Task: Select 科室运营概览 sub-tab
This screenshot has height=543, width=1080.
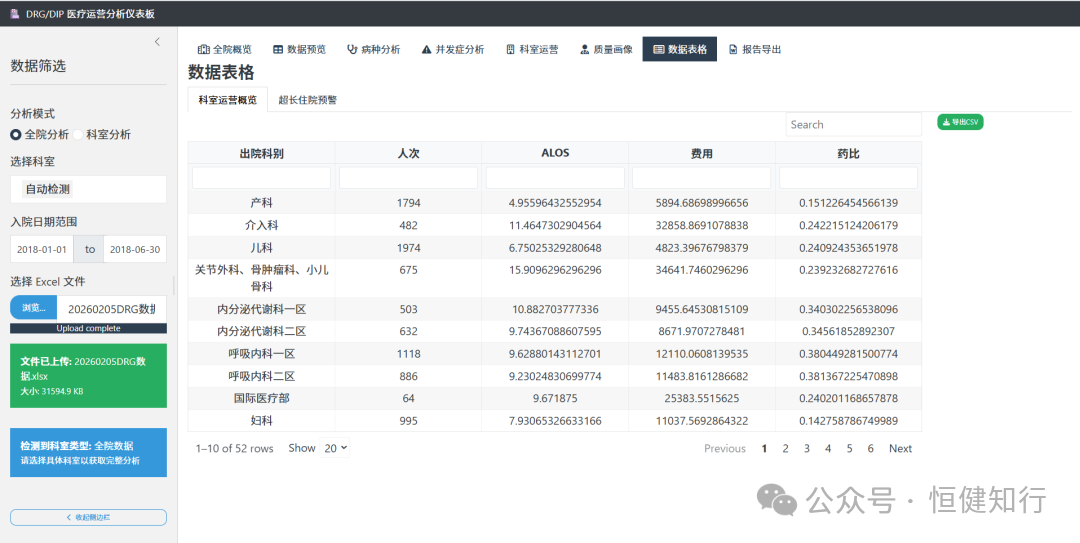Action: pos(227,100)
